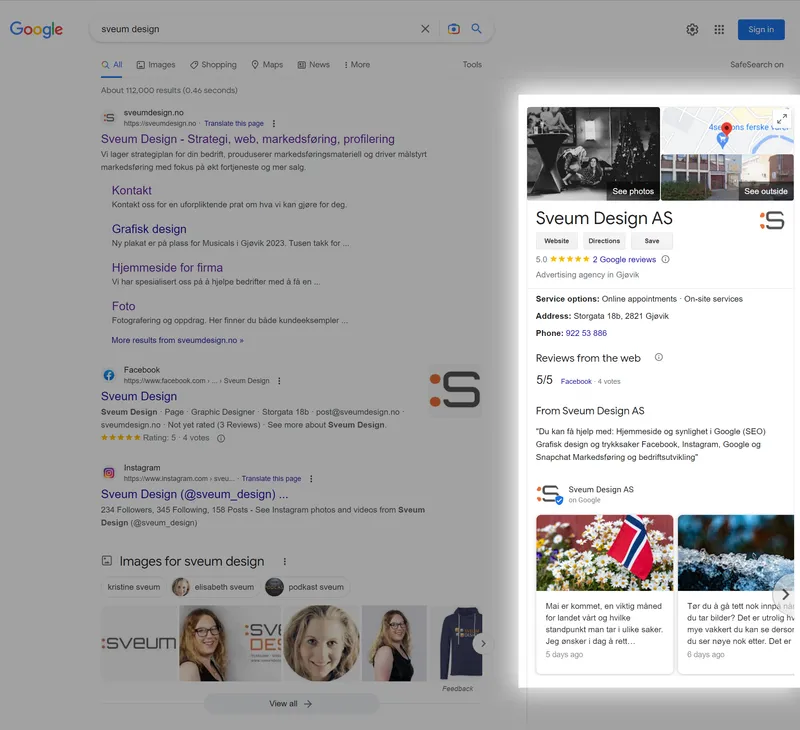Image resolution: width=800 pixels, height=730 pixels.
Task: Open Search by image camera icon
Action: coord(454,29)
